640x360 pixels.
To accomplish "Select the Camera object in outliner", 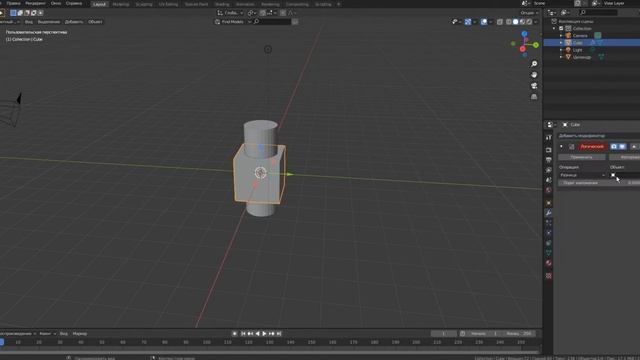I will [x=580, y=36].
